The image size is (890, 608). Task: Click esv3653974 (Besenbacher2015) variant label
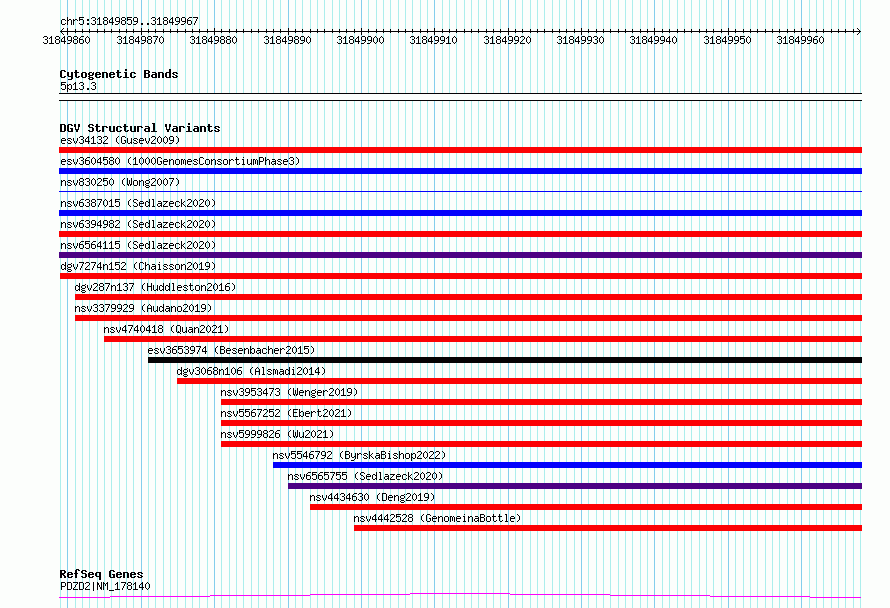231,350
